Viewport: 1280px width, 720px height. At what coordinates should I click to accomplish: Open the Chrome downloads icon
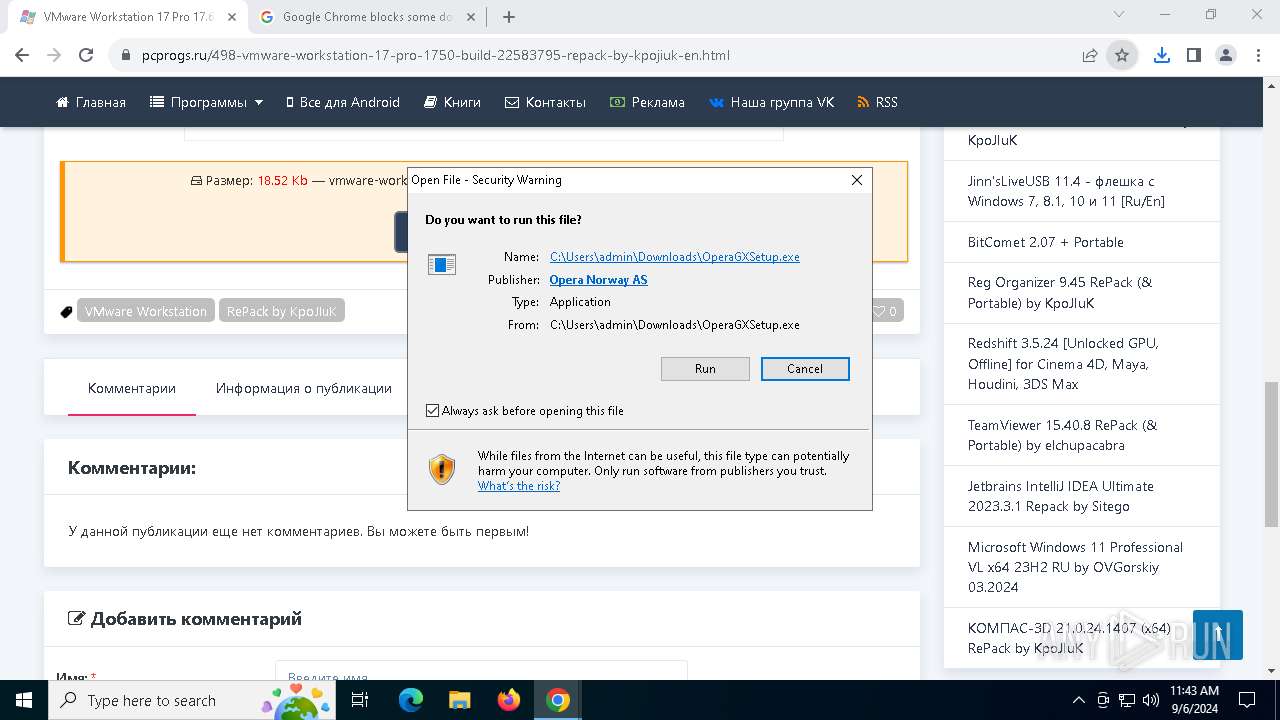click(1161, 55)
